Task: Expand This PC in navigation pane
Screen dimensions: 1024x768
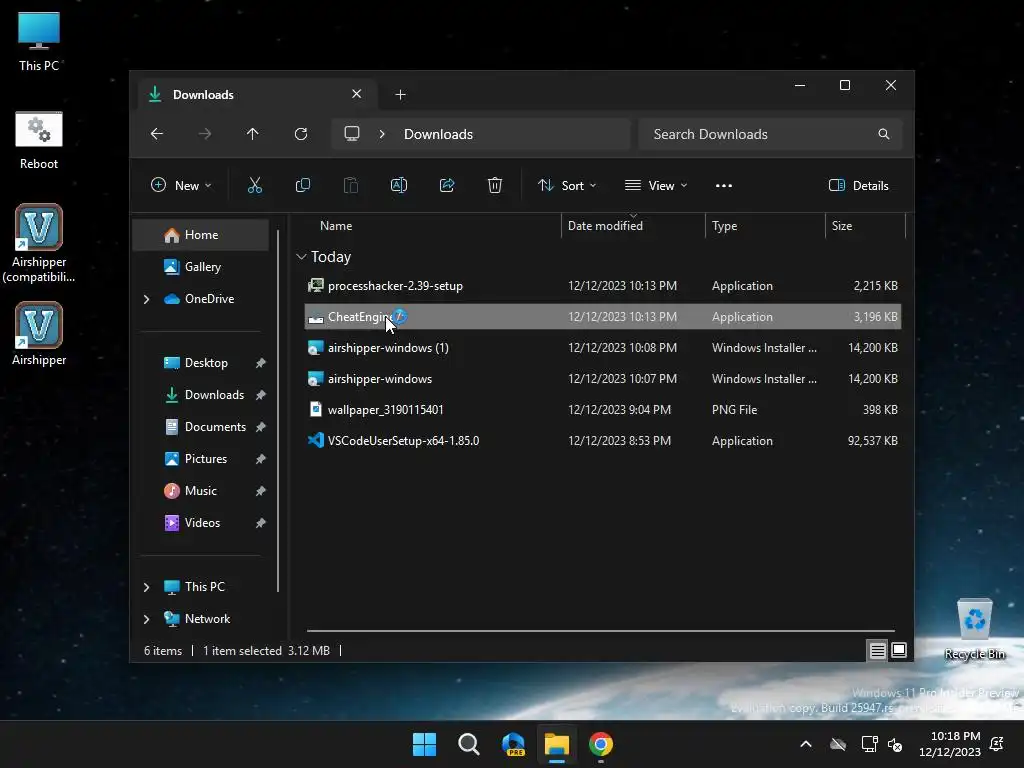Action: tap(146, 587)
